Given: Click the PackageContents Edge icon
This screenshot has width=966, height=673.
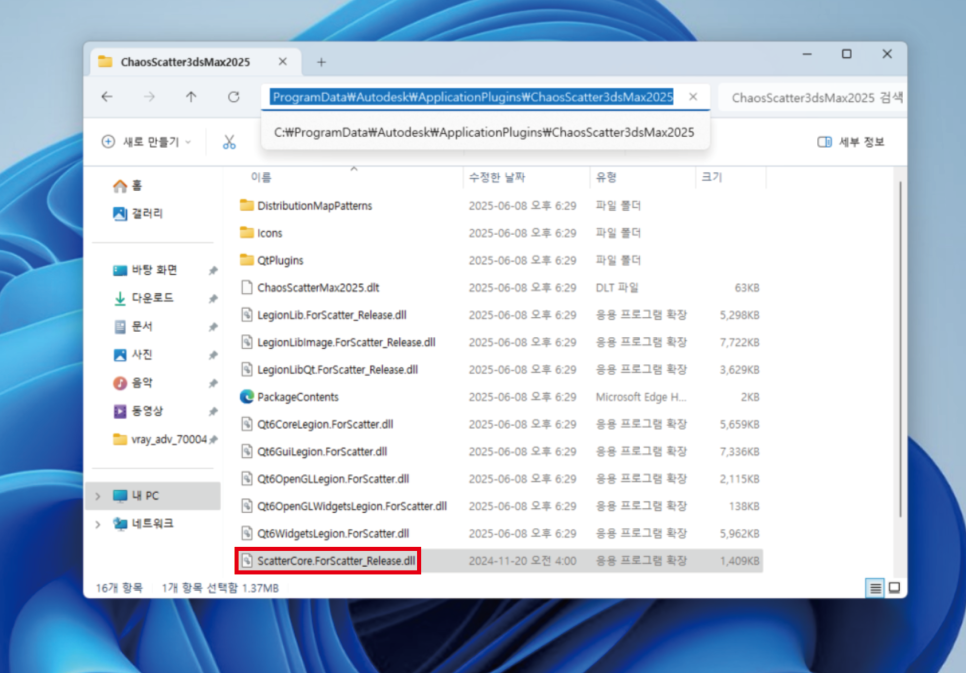Looking at the screenshot, I should (246, 397).
